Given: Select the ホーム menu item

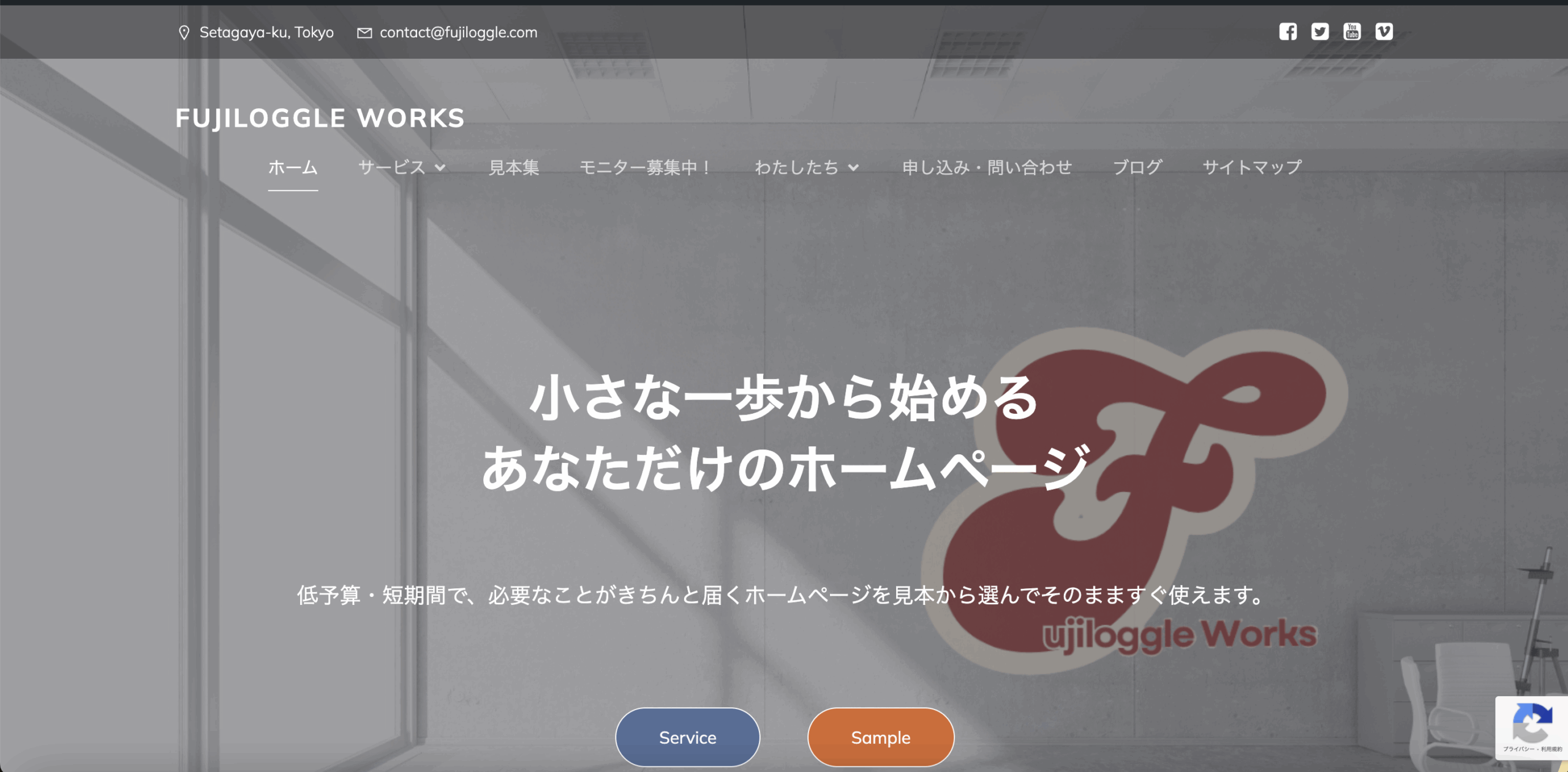Looking at the screenshot, I should tap(293, 167).
